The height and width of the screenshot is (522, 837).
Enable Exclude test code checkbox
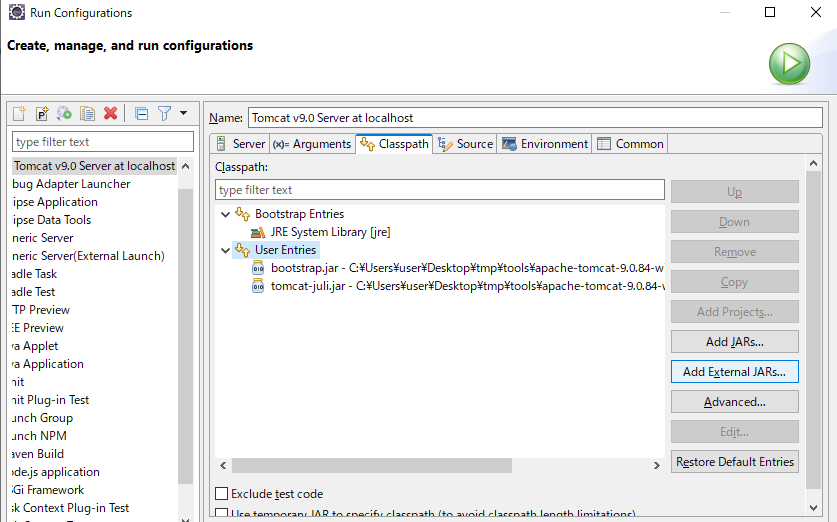click(221, 493)
